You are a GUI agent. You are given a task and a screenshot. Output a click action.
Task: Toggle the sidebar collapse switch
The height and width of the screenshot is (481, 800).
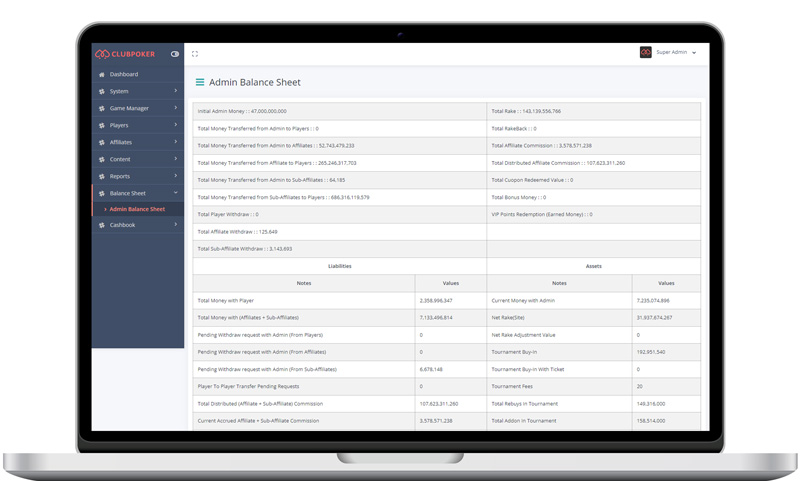[174, 54]
